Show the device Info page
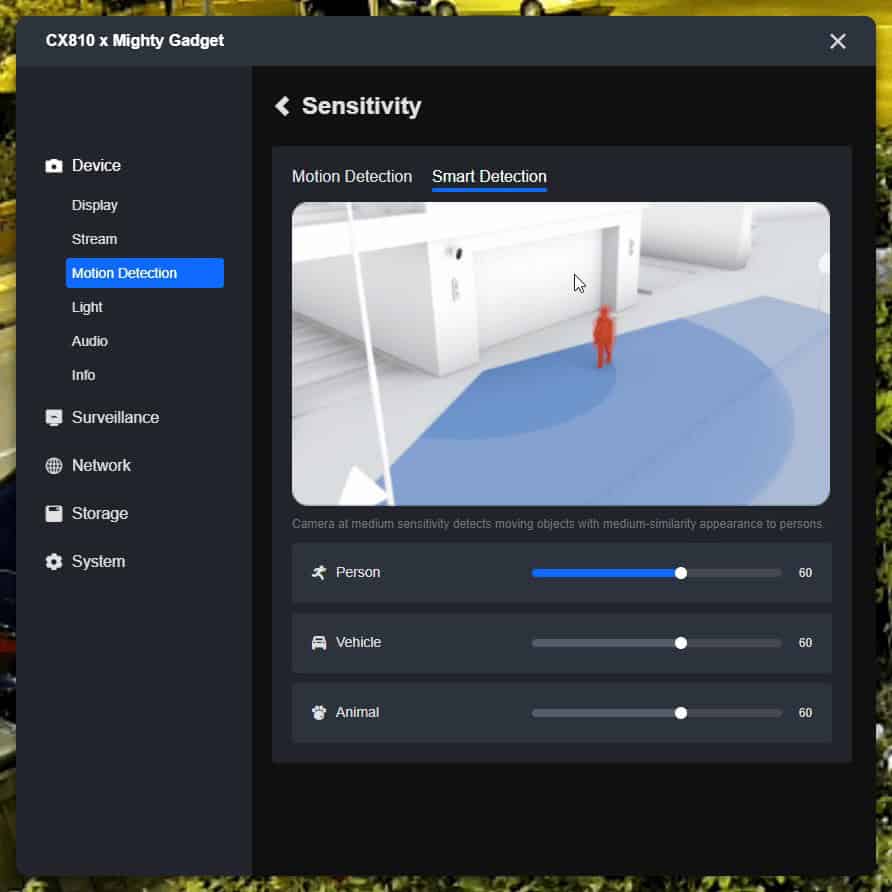892x892 pixels. 84,375
